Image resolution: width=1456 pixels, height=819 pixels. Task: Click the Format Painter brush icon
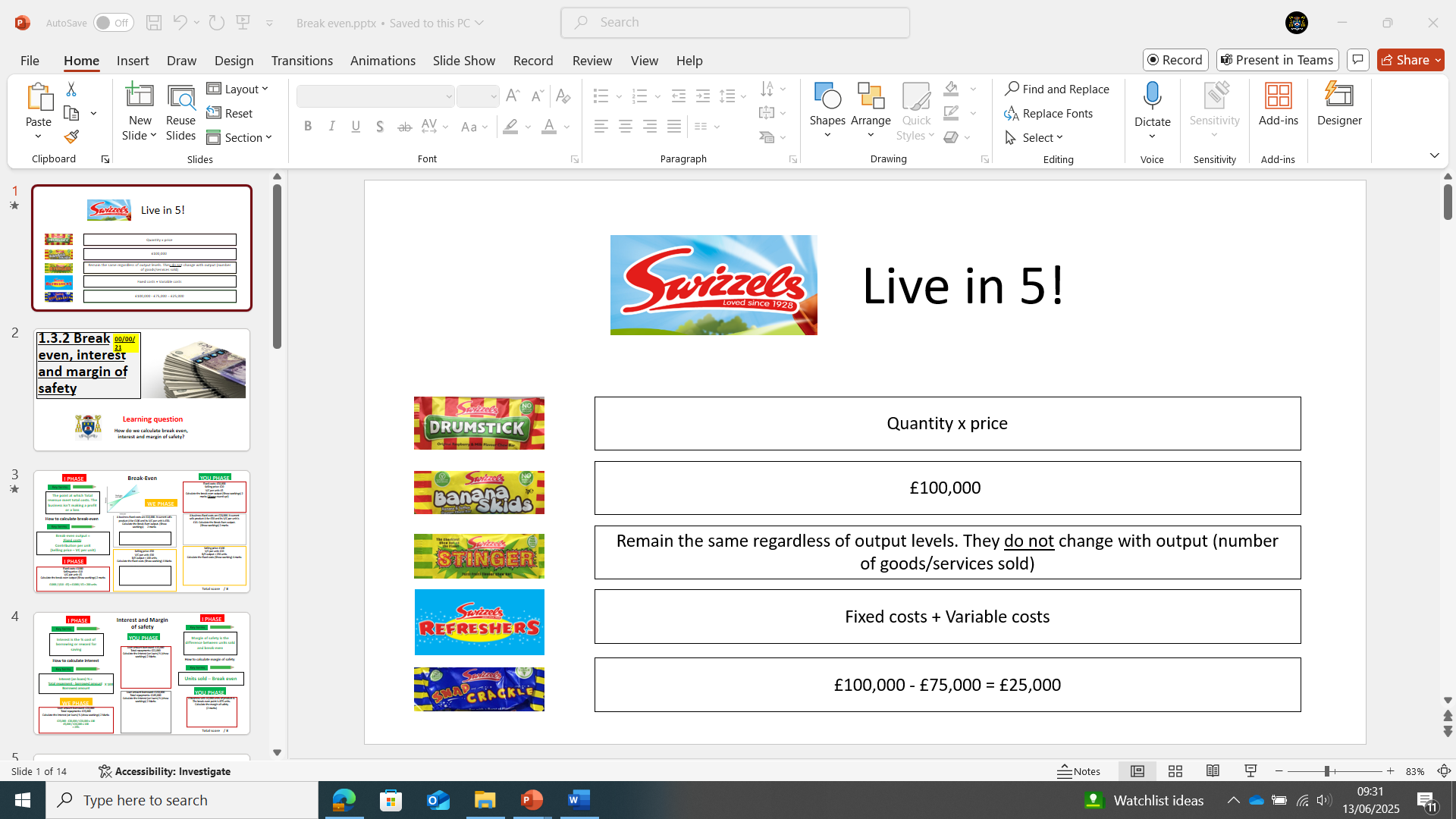click(x=71, y=137)
